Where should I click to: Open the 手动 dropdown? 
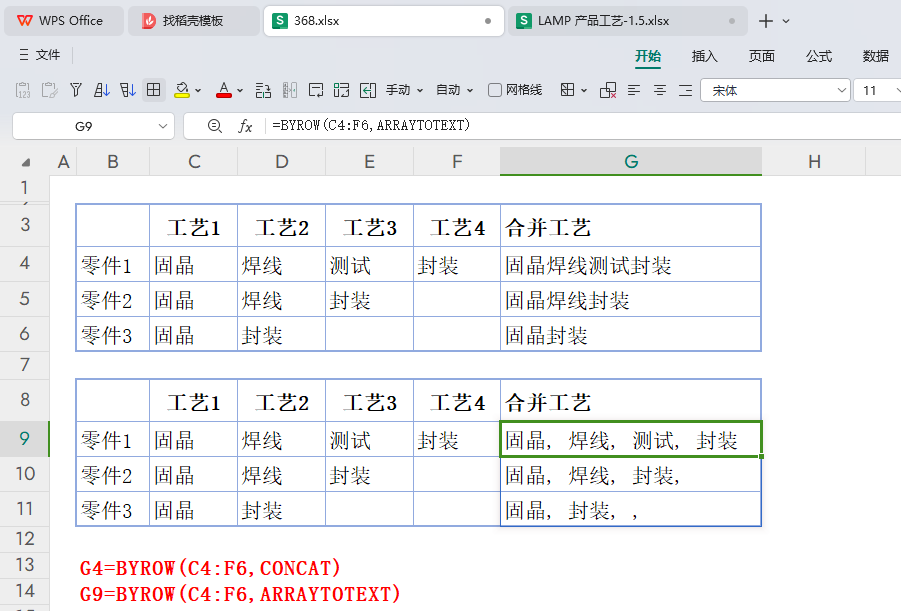(405, 90)
